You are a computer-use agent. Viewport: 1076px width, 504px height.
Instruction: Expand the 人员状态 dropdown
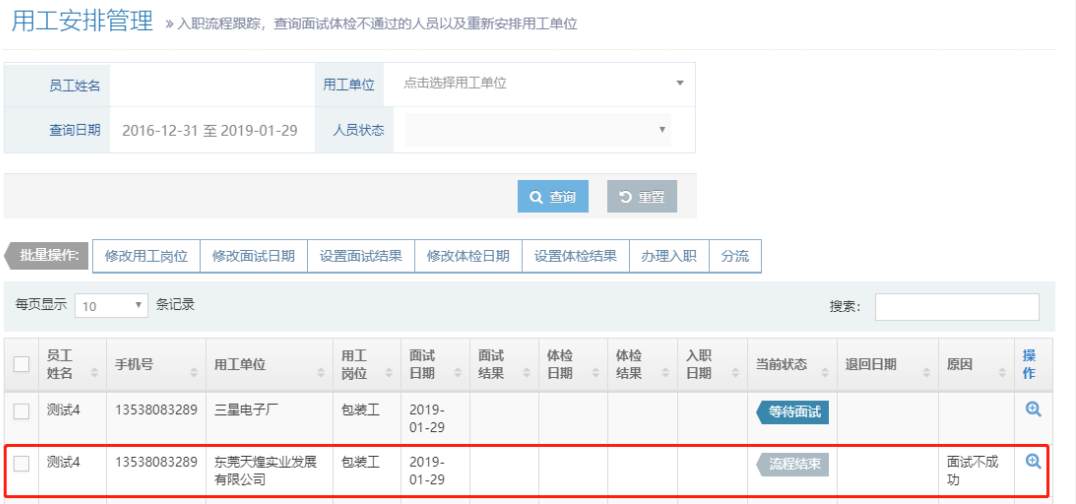pyautogui.click(x=532, y=130)
